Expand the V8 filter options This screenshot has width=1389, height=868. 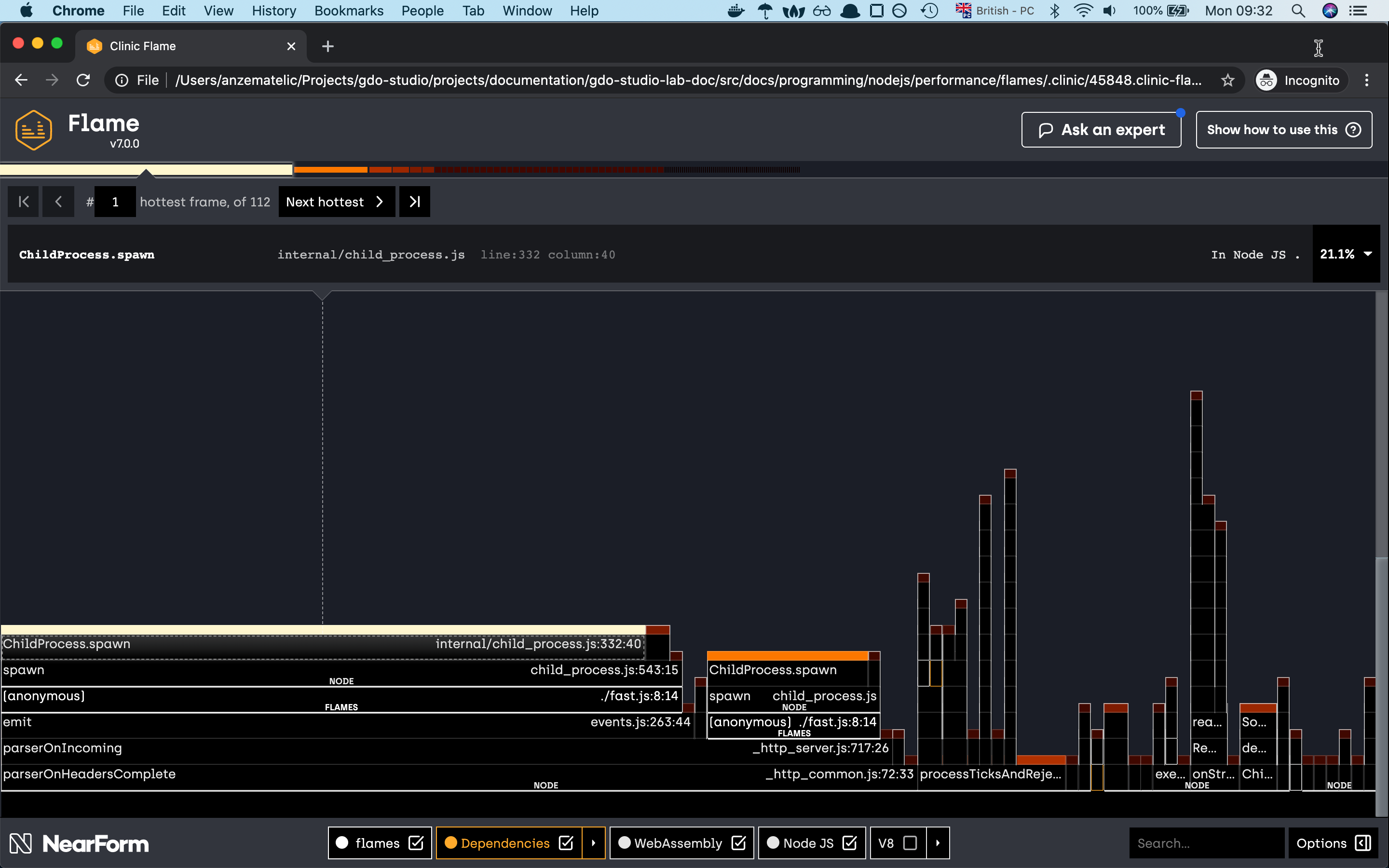[937, 843]
